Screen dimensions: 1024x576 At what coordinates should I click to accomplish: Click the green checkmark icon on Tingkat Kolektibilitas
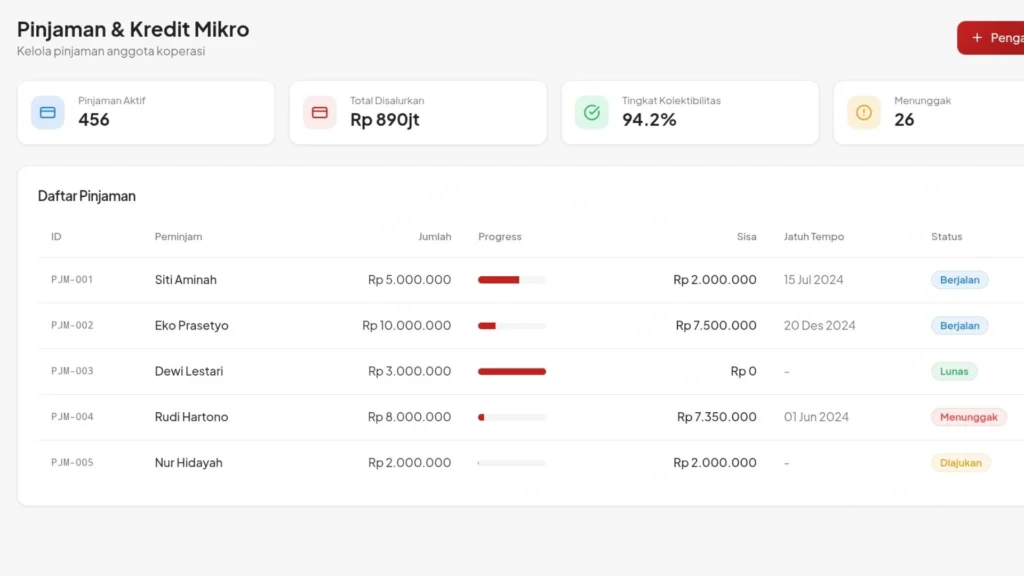591,112
